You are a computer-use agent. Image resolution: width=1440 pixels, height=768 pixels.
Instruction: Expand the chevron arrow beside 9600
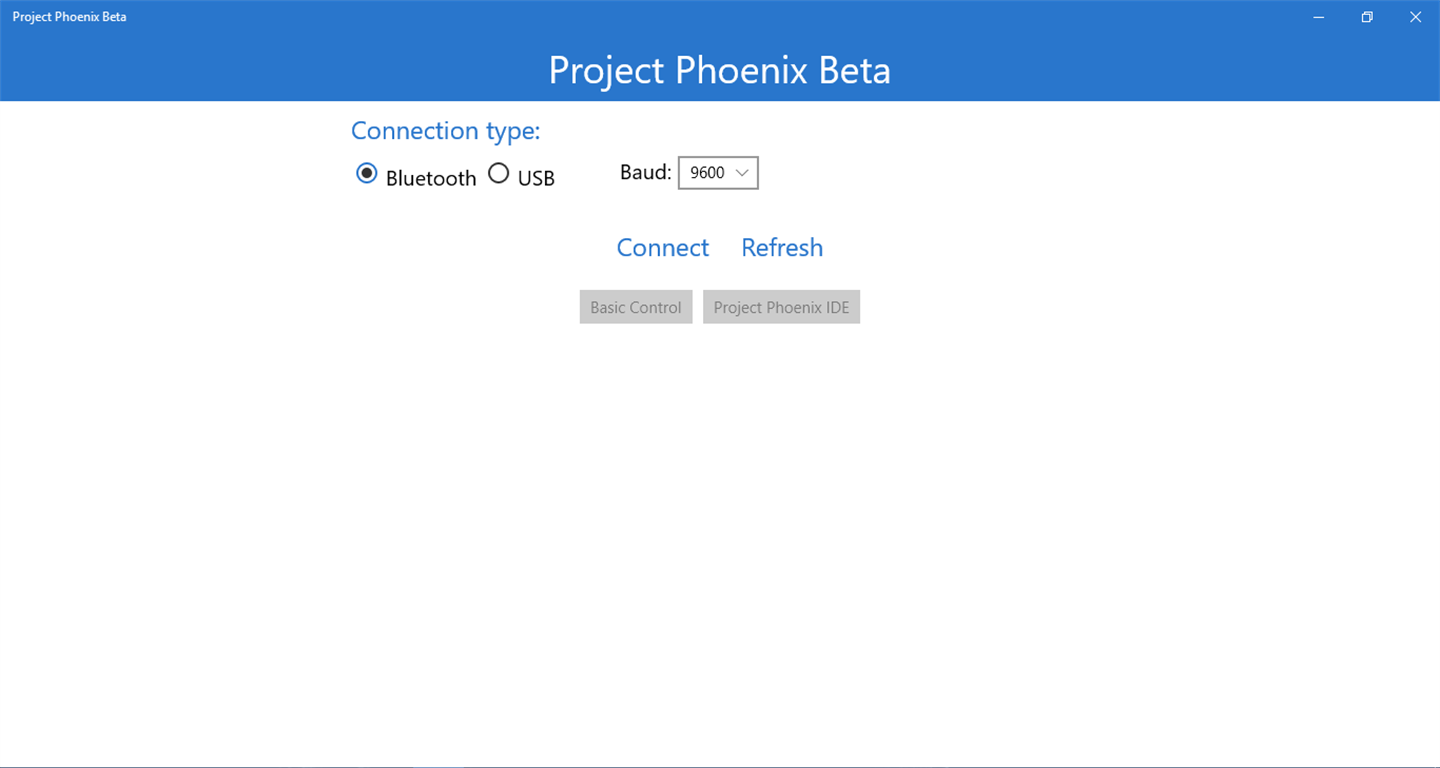[742, 173]
